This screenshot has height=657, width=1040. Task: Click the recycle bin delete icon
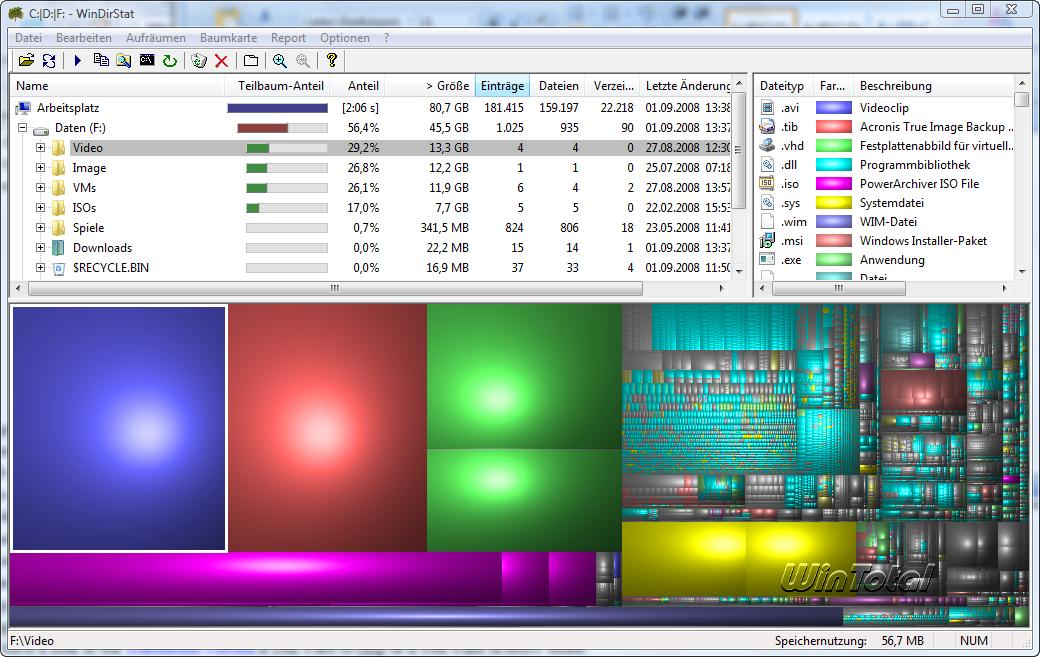199,61
